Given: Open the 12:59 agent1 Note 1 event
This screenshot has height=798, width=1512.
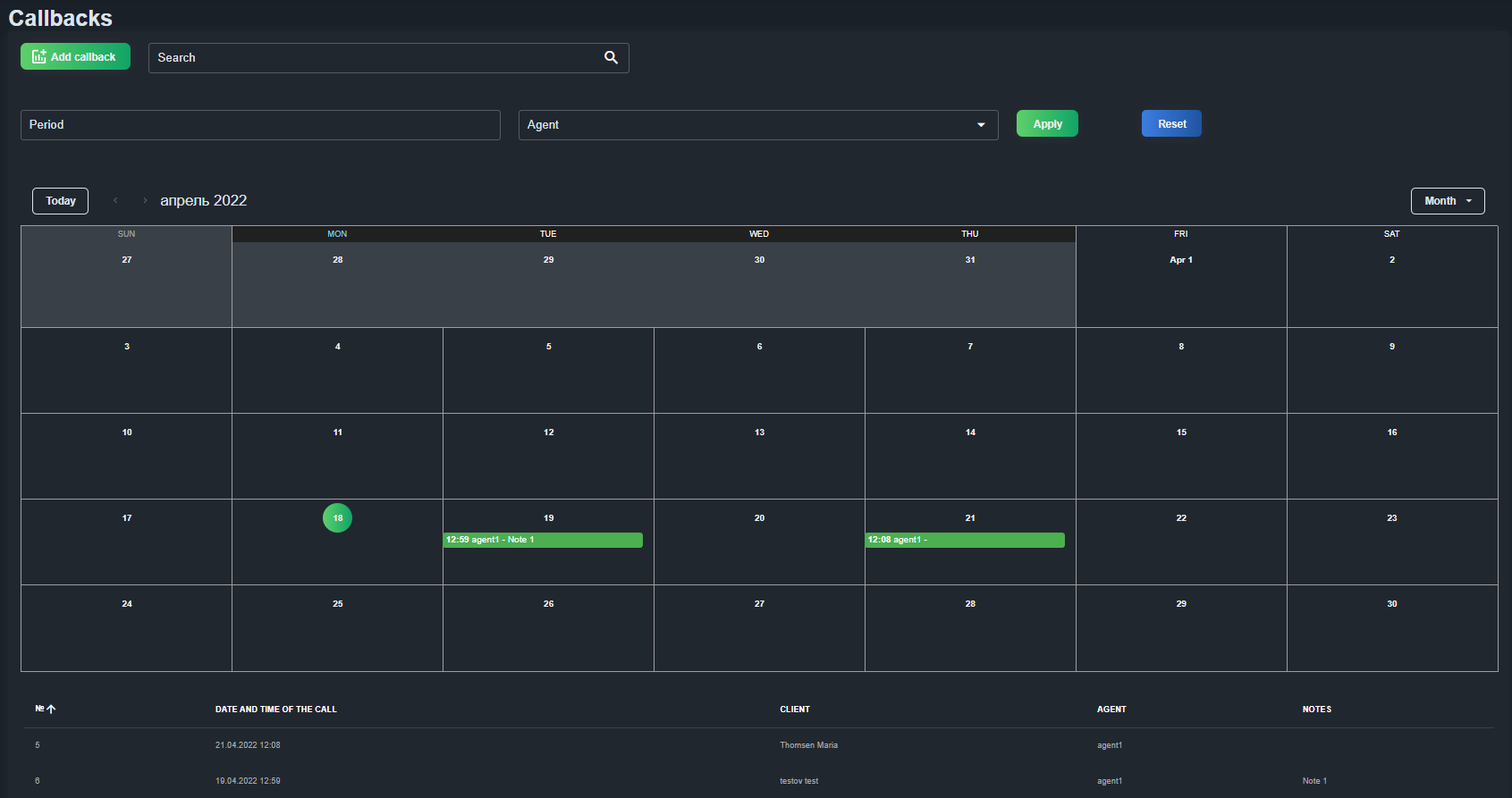Looking at the screenshot, I should click(x=543, y=540).
